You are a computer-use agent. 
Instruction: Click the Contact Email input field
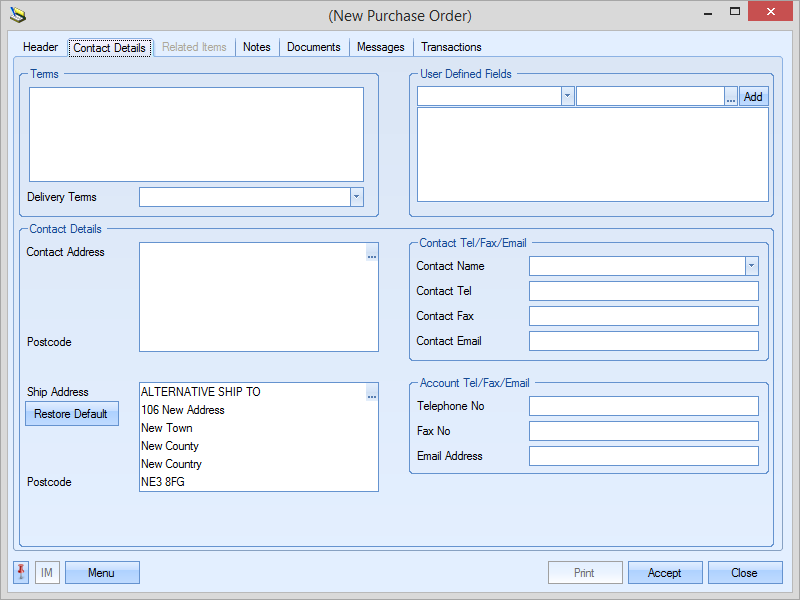643,341
